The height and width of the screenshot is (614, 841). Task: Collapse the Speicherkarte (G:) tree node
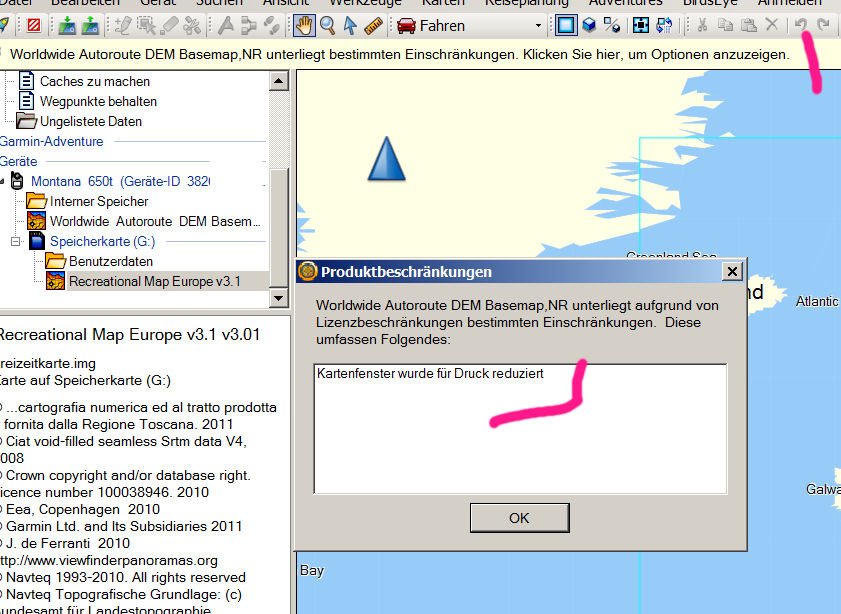pos(16,242)
